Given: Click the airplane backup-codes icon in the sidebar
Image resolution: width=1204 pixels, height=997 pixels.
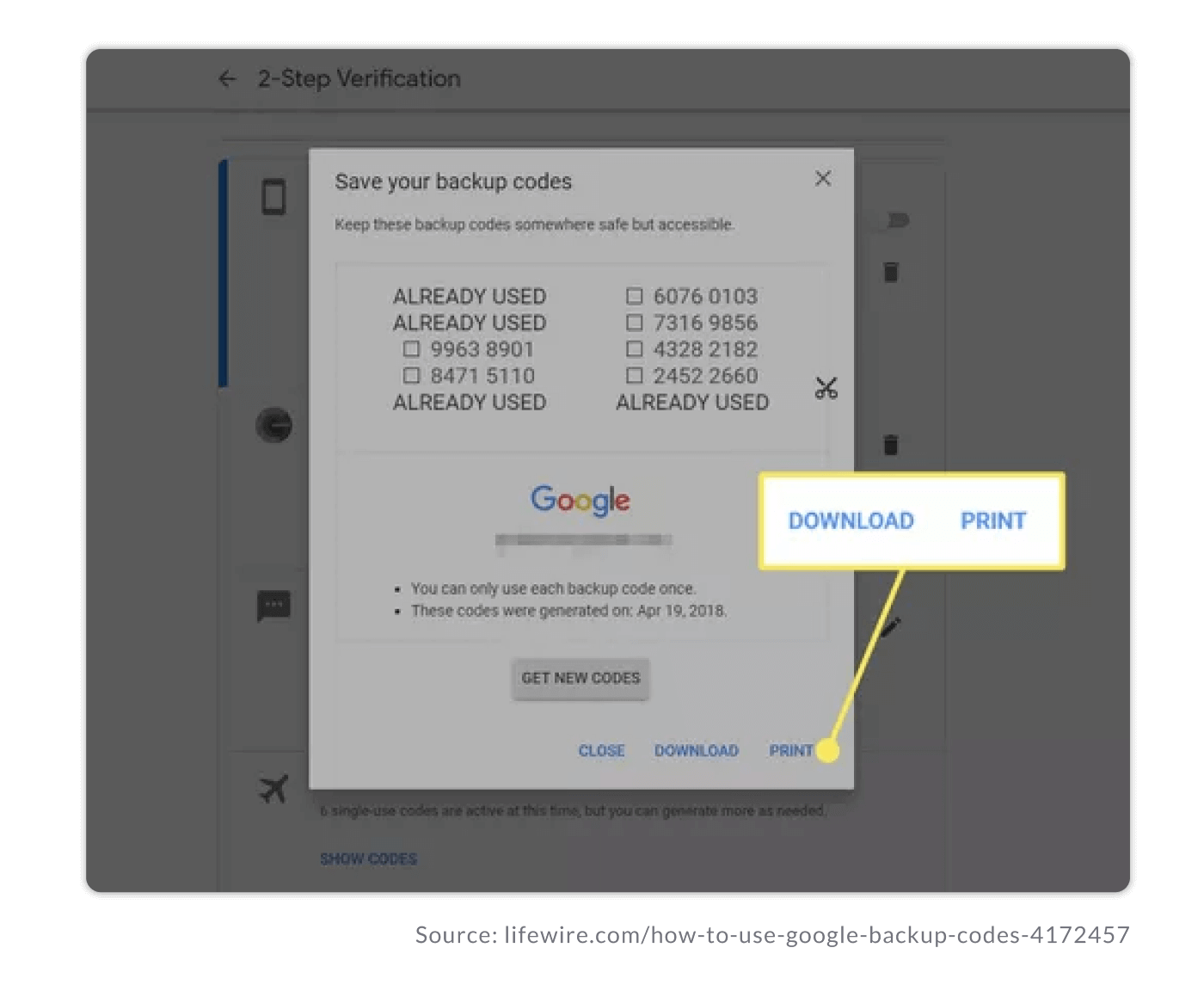Looking at the screenshot, I should 273,785.
